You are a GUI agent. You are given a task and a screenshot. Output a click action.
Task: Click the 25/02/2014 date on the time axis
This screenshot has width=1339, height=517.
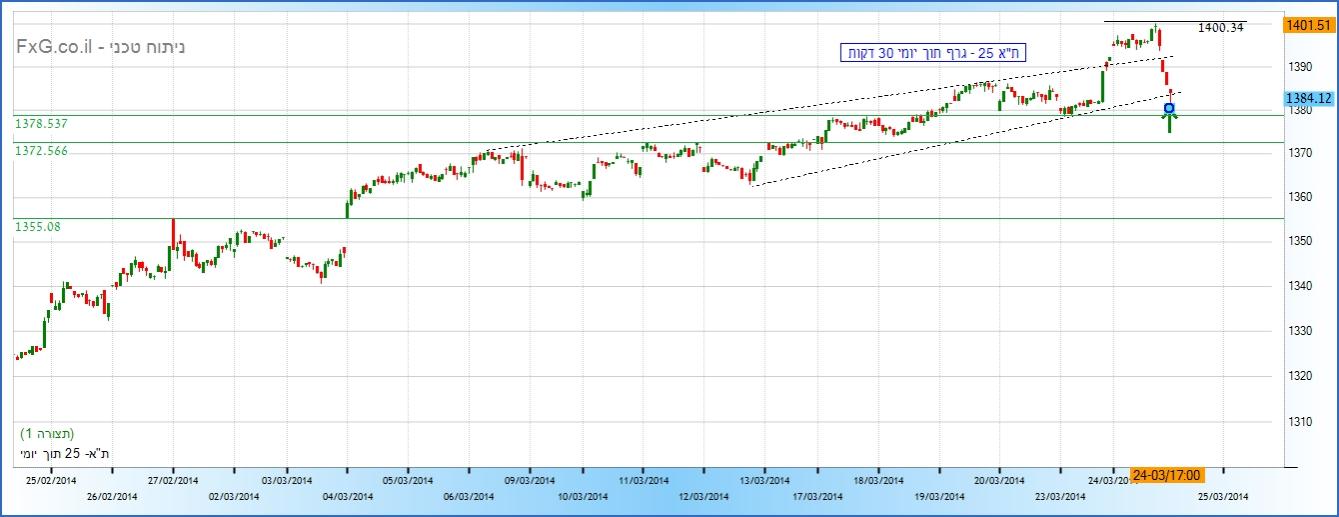coord(51,480)
